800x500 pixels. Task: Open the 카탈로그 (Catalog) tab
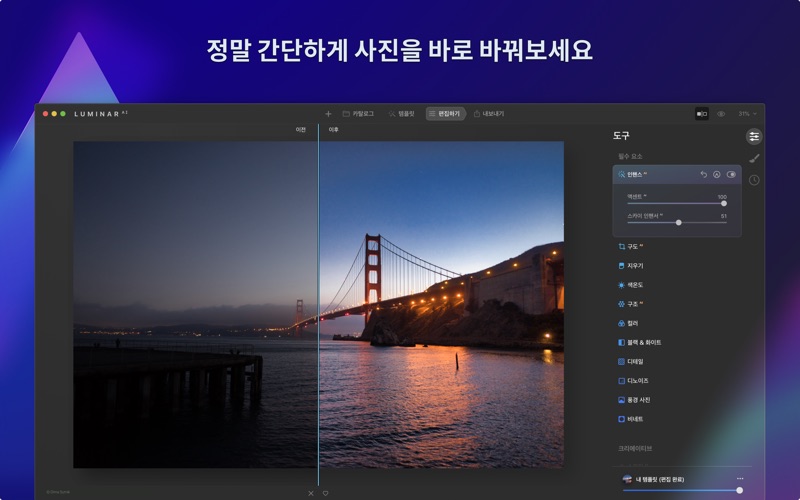(358, 114)
